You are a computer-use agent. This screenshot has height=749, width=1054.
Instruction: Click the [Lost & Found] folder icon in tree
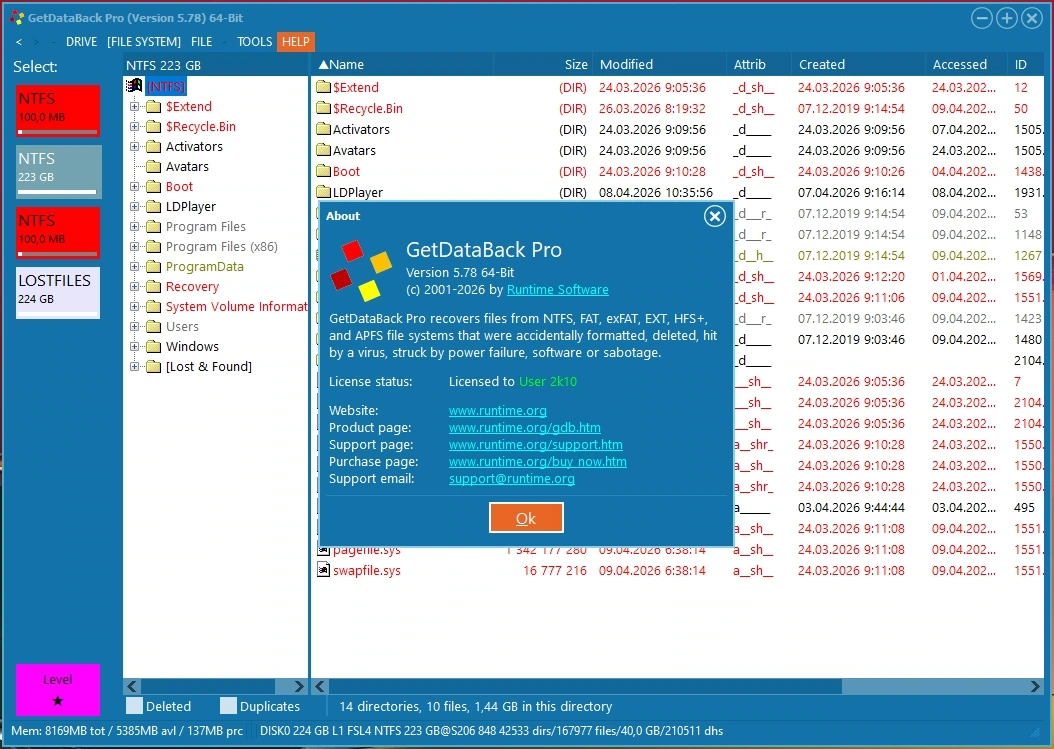point(154,366)
